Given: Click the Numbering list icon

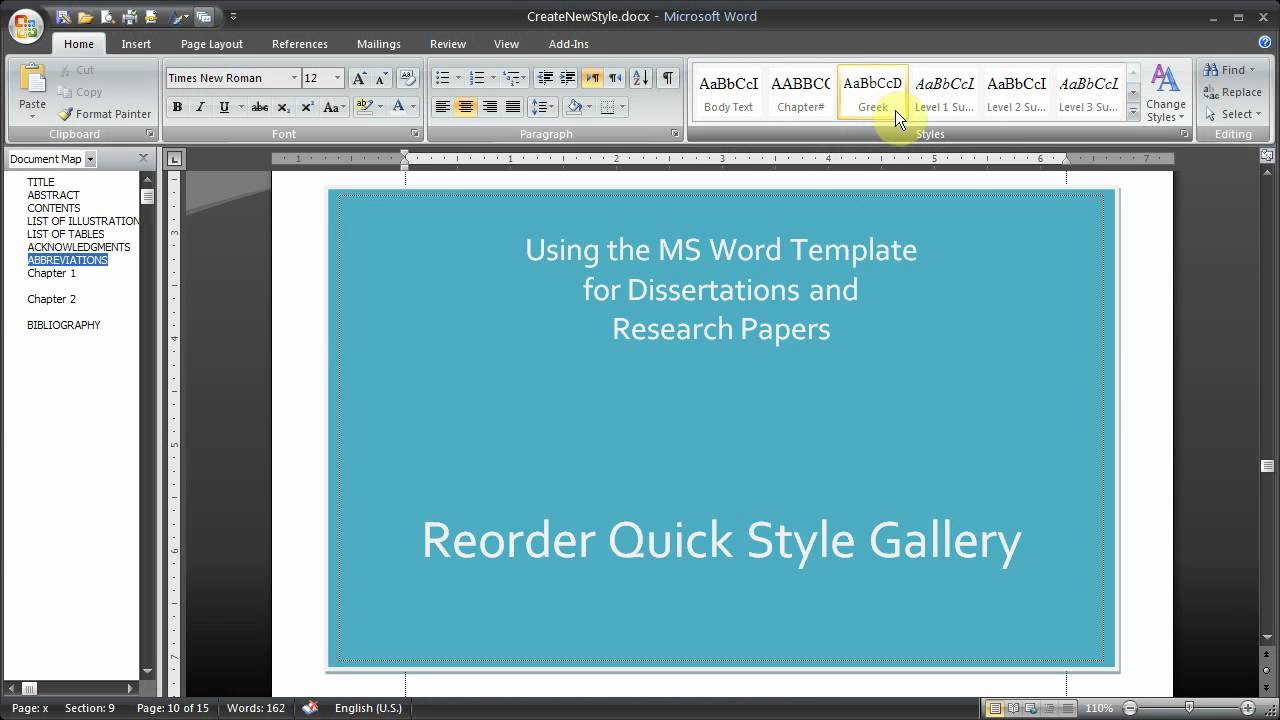Looking at the screenshot, I should coord(477,78).
